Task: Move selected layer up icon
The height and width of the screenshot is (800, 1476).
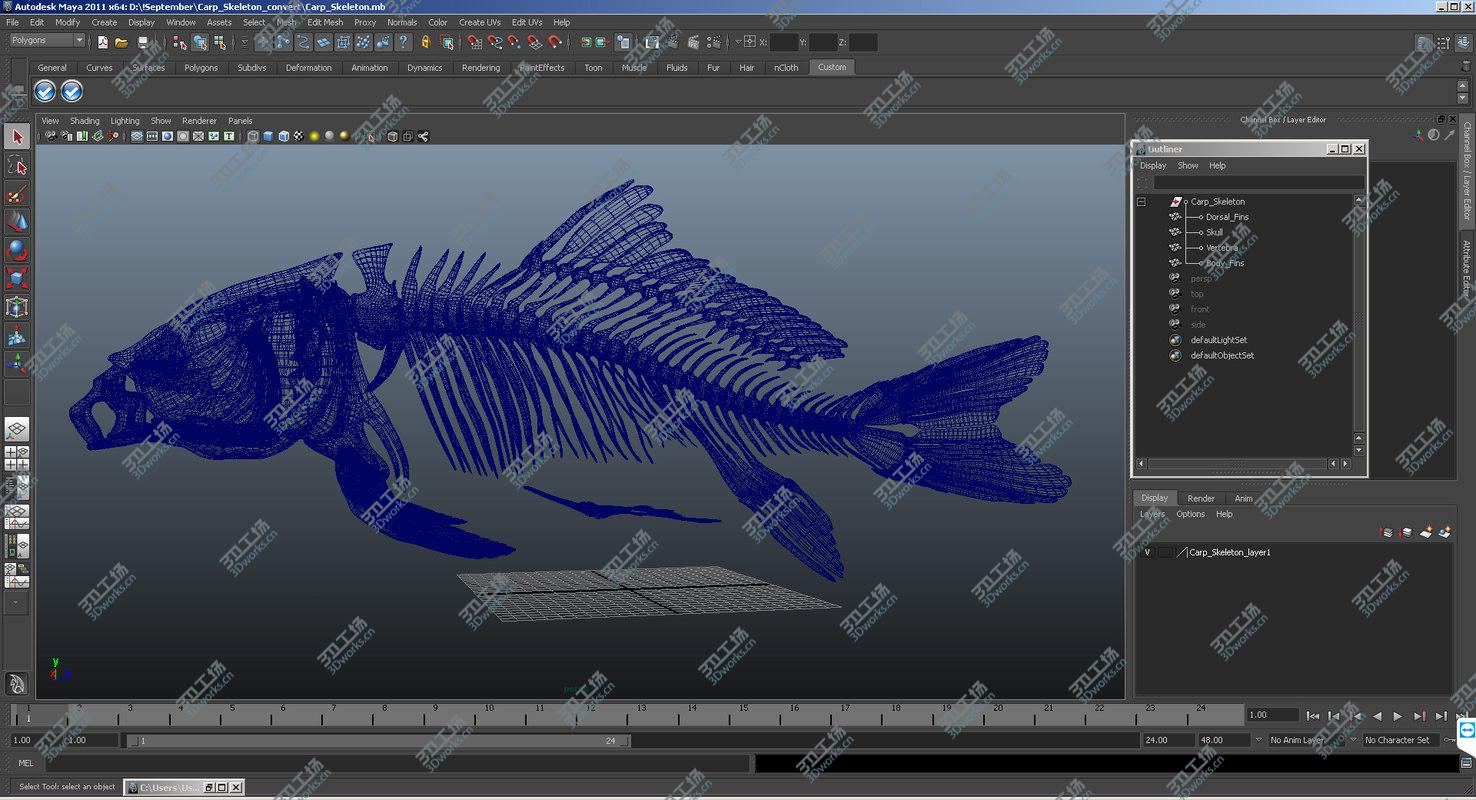Action: pos(1386,532)
